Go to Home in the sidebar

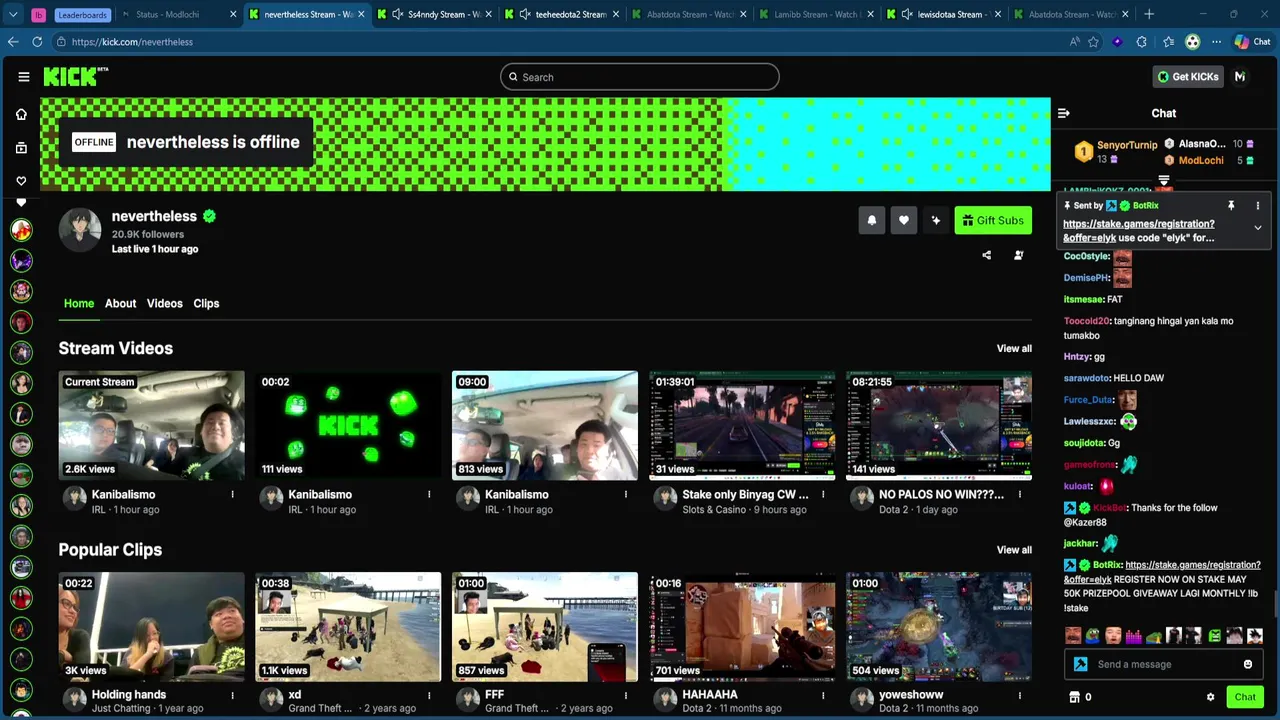(21, 114)
